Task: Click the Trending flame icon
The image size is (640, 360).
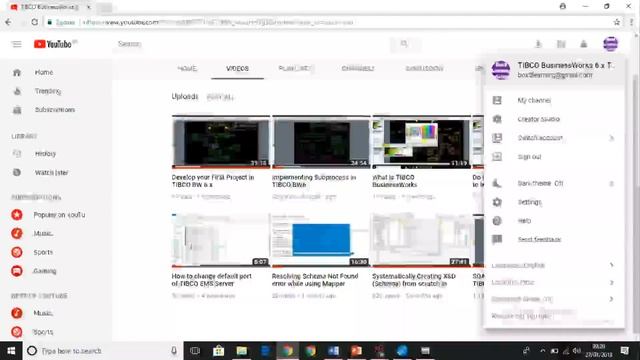Action: (x=17, y=91)
